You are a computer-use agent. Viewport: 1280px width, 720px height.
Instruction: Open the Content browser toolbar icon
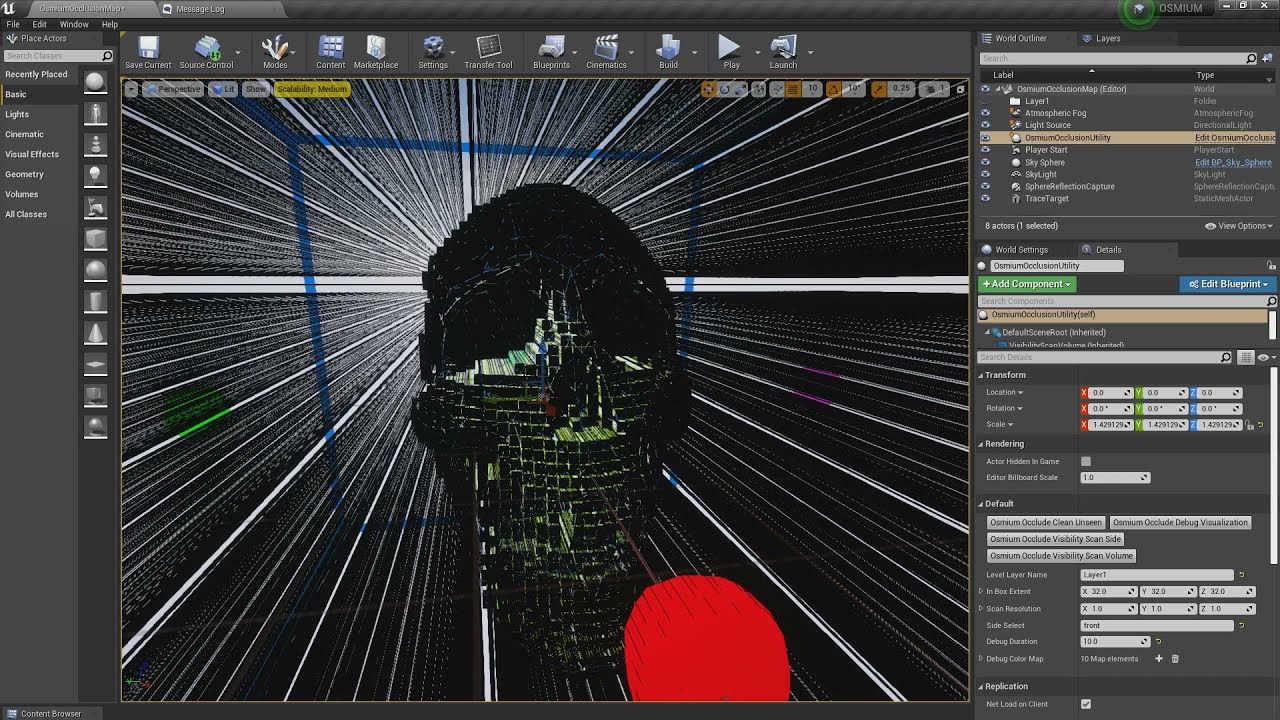click(330, 48)
